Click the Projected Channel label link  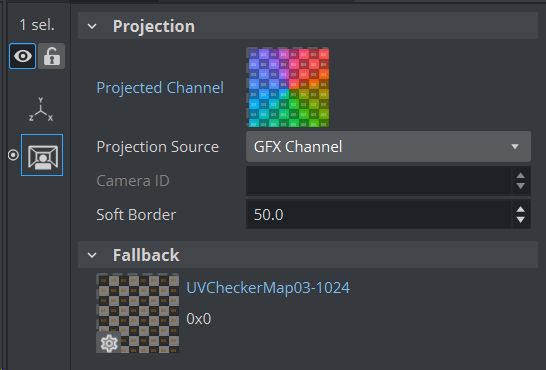(x=160, y=88)
